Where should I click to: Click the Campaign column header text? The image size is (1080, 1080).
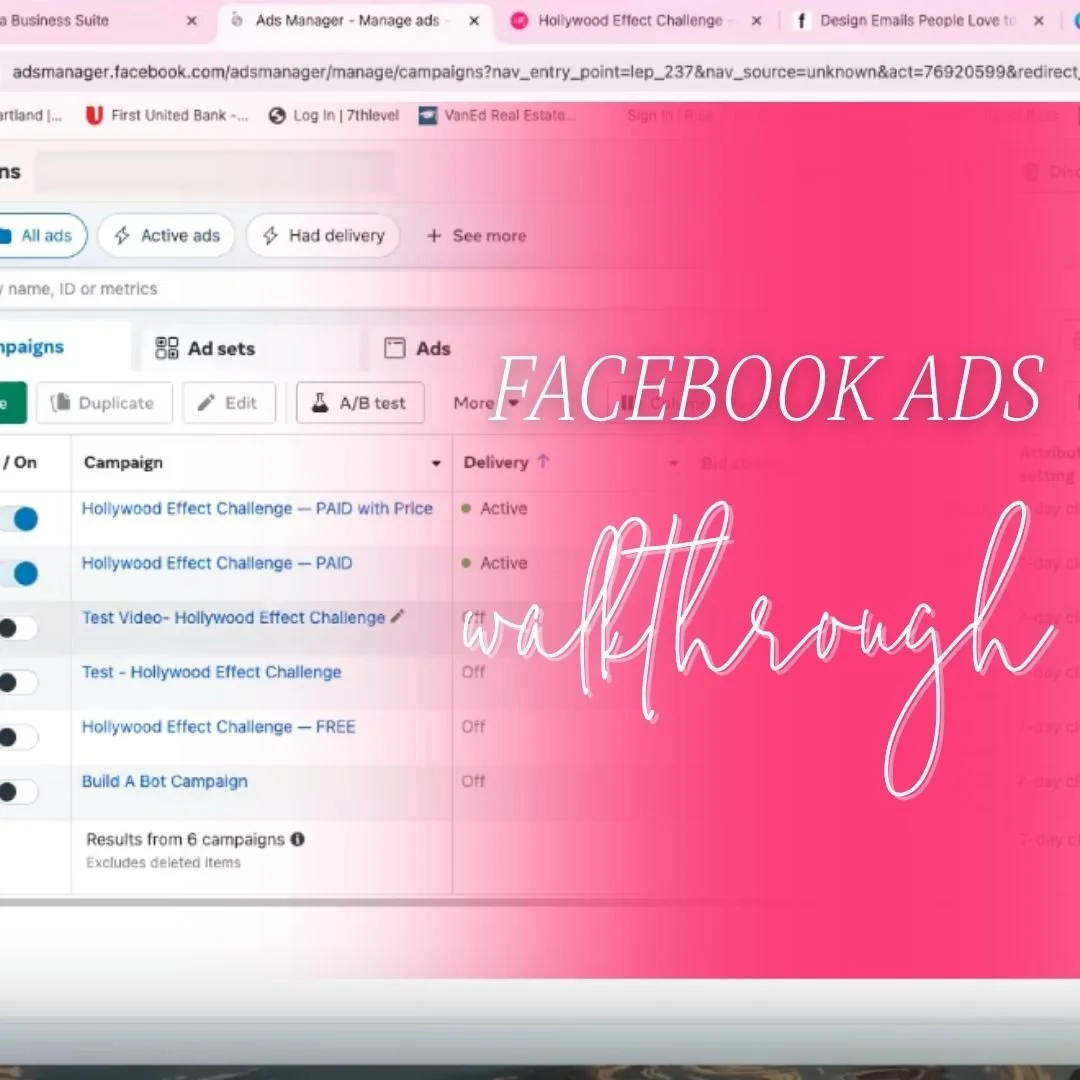(123, 463)
